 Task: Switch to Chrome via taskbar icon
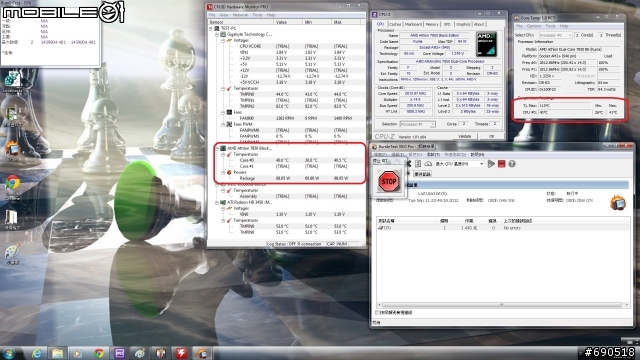(x=99, y=353)
